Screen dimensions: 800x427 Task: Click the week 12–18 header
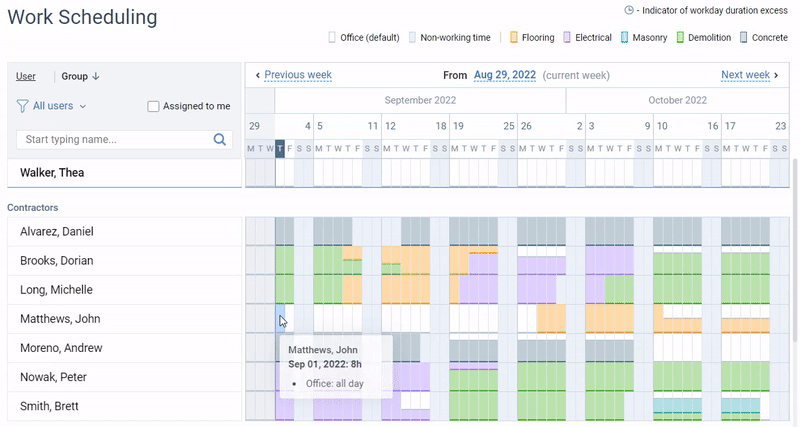(x=415, y=126)
